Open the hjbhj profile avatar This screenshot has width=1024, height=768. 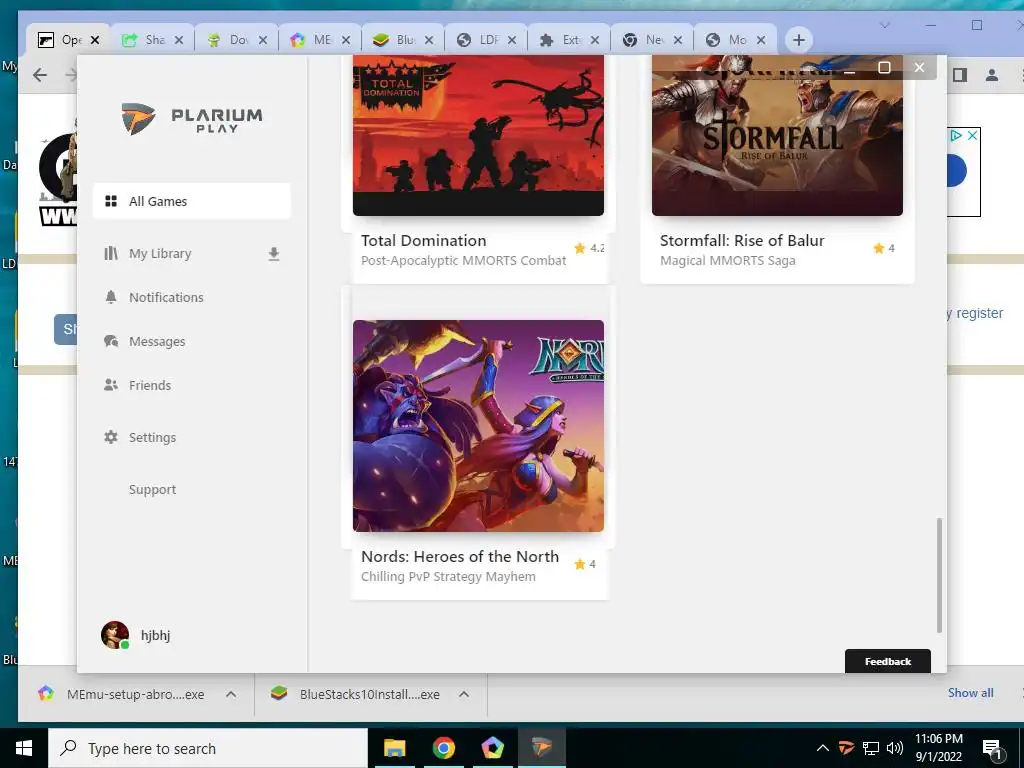(115, 635)
